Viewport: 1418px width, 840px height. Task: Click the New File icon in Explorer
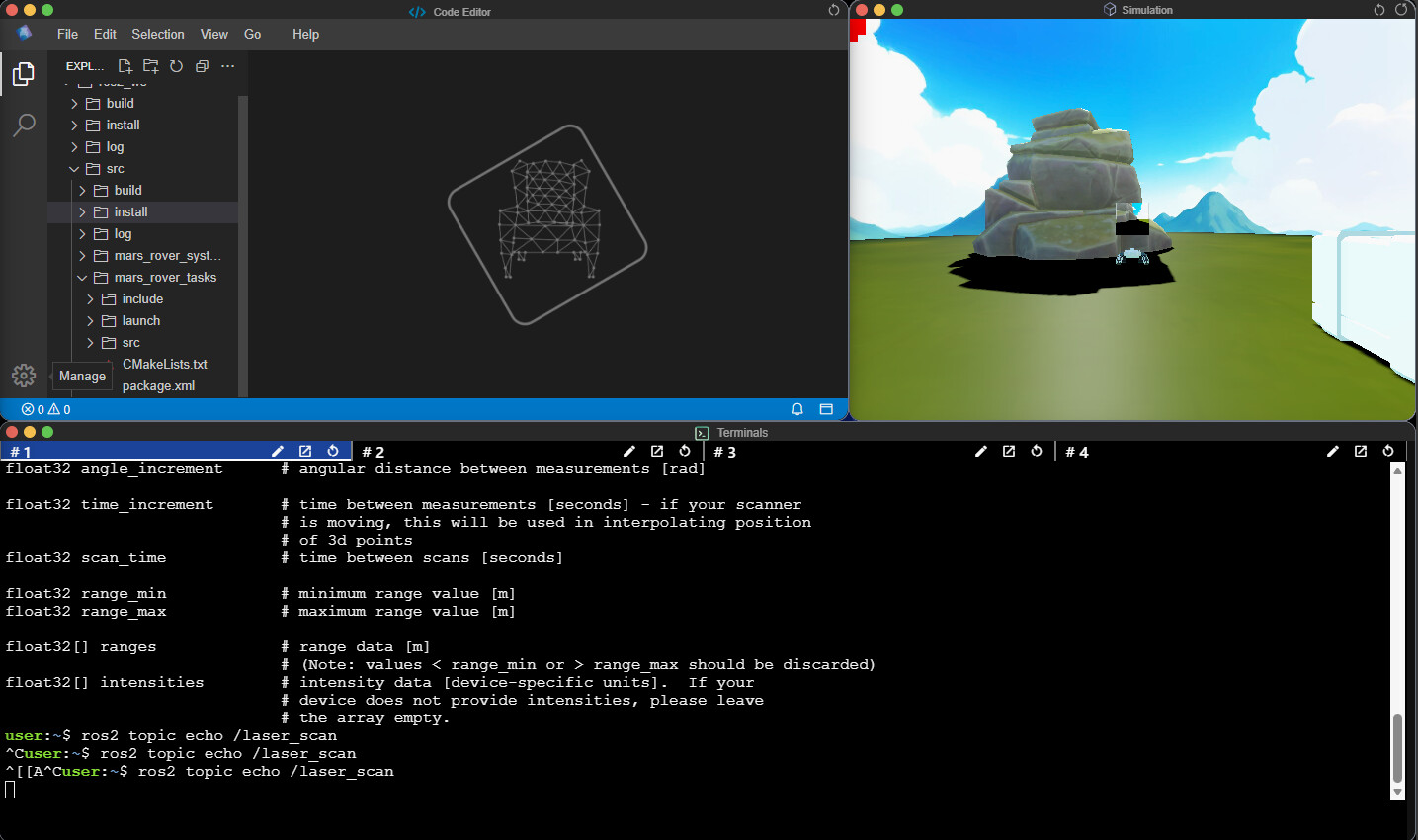coord(125,66)
